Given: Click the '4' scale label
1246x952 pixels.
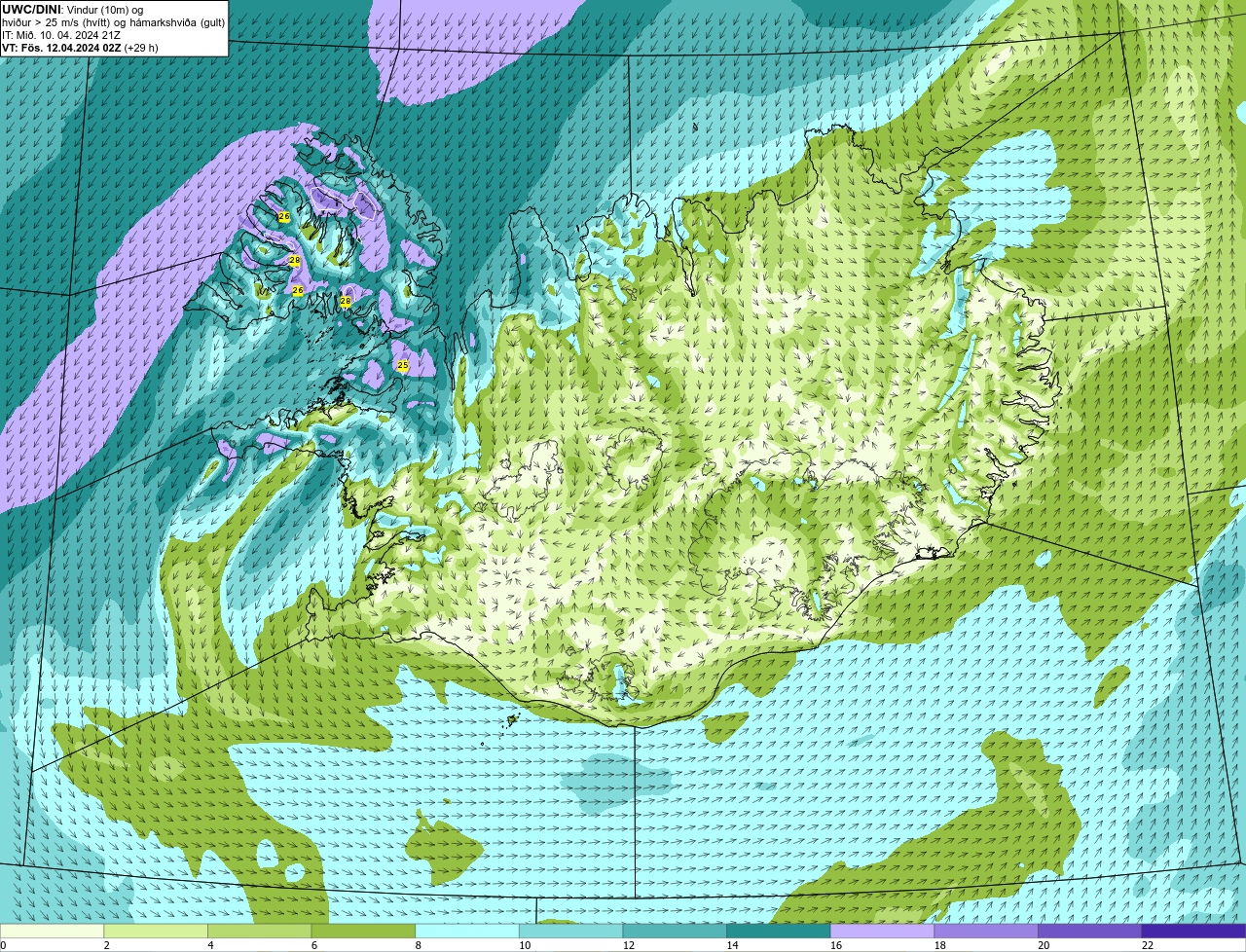Looking at the screenshot, I should [210, 945].
